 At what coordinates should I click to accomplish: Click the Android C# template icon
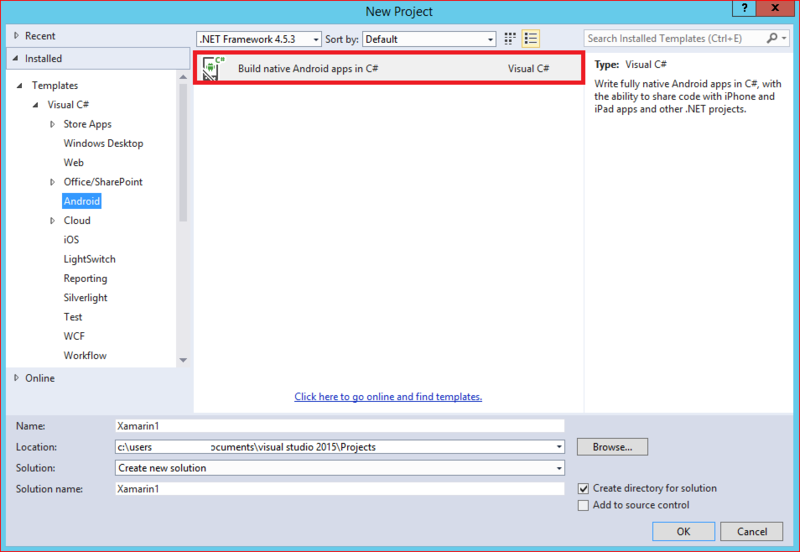(212, 68)
